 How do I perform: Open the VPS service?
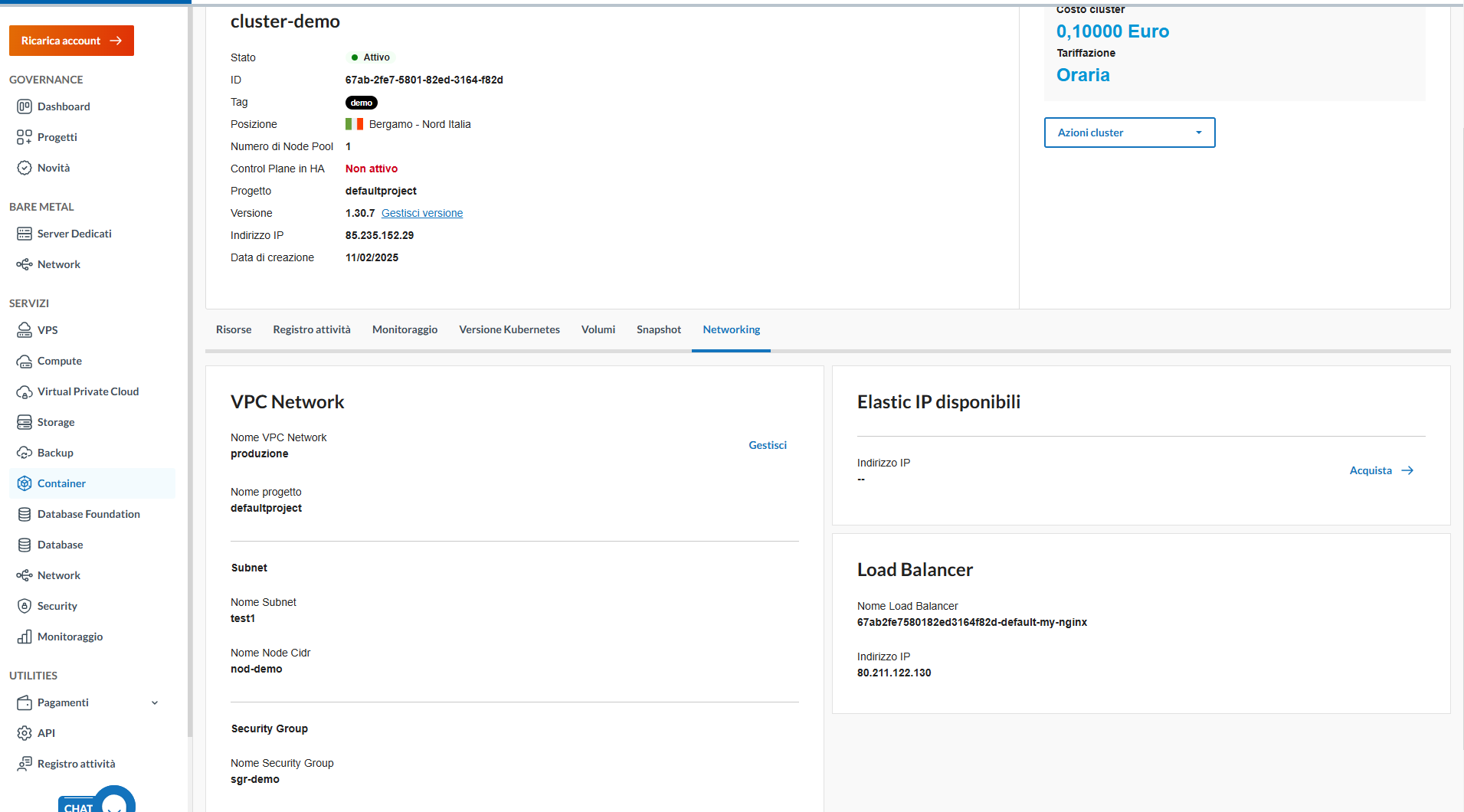pyautogui.click(x=47, y=330)
